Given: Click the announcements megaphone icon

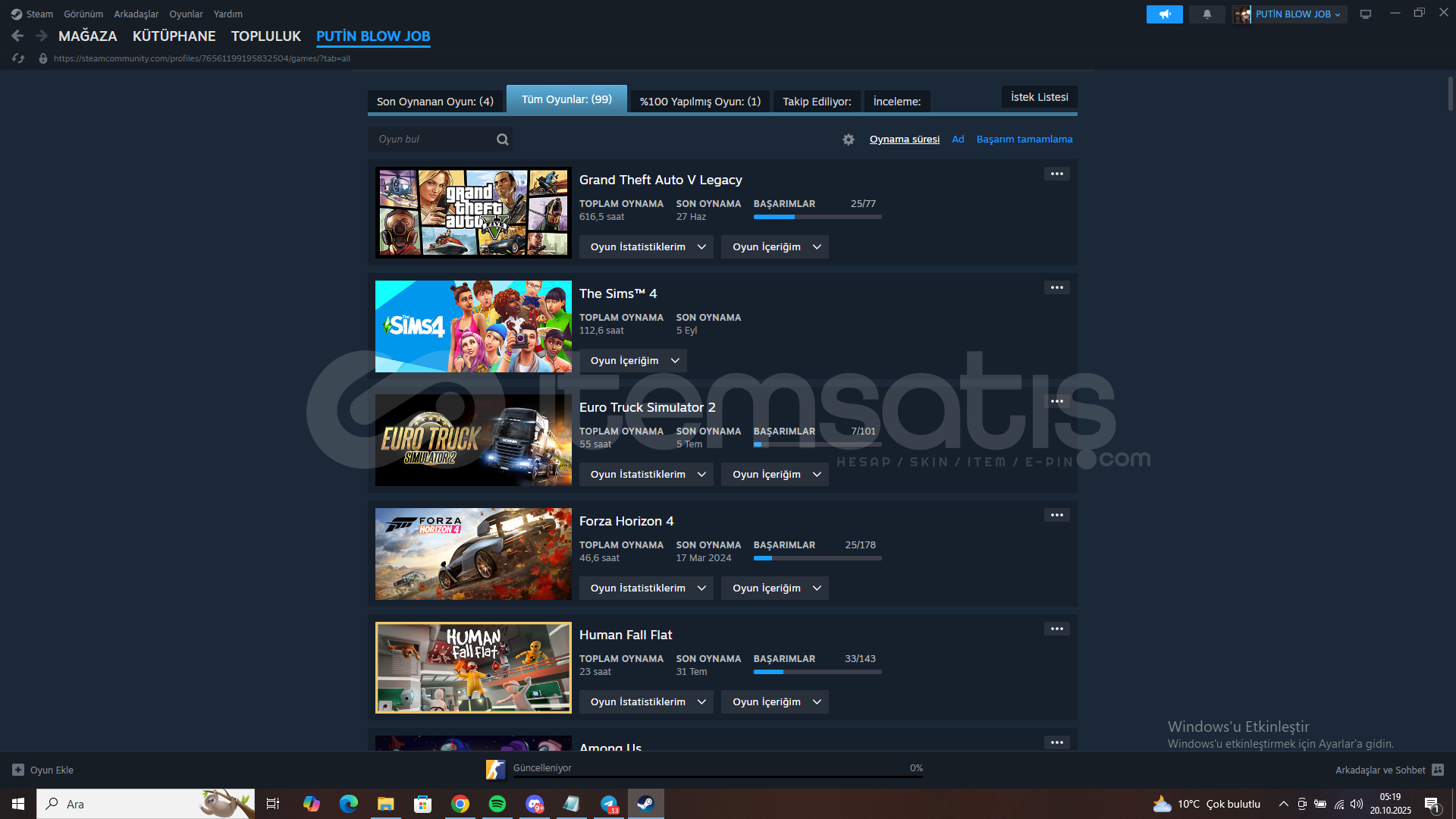Looking at the screenshot, I should (x=1164, y=14).
